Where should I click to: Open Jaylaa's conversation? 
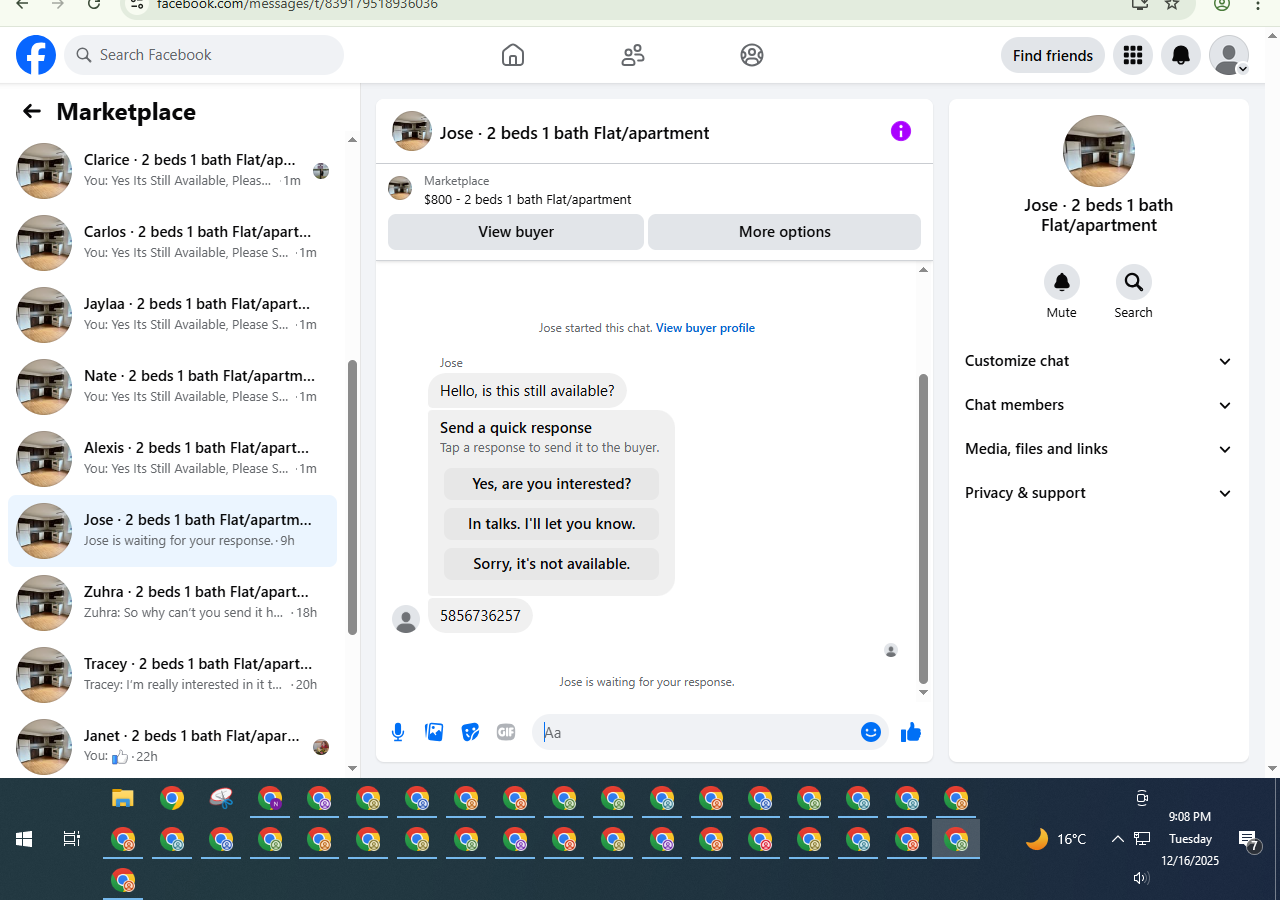point(173,315)
